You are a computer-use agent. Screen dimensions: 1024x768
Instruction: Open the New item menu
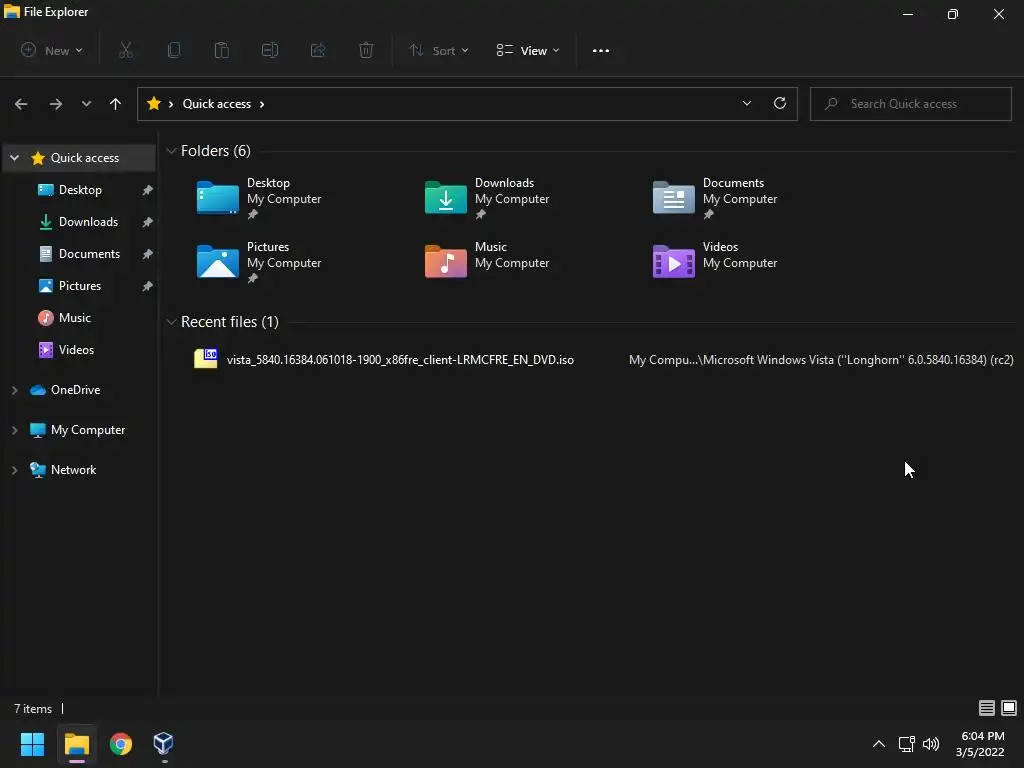tap(52, 50)
